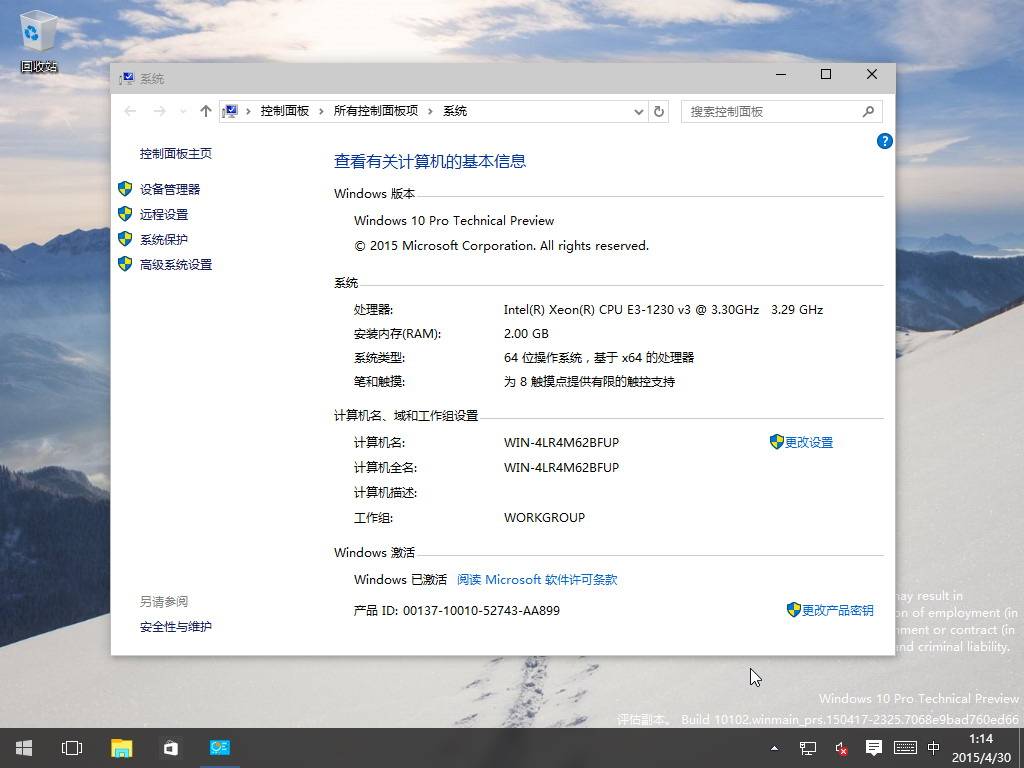Viewport: 1024px width, 768px height.
Task: Expand chevron after 控制面板 breadcrumb
Action: coord(321,112)
